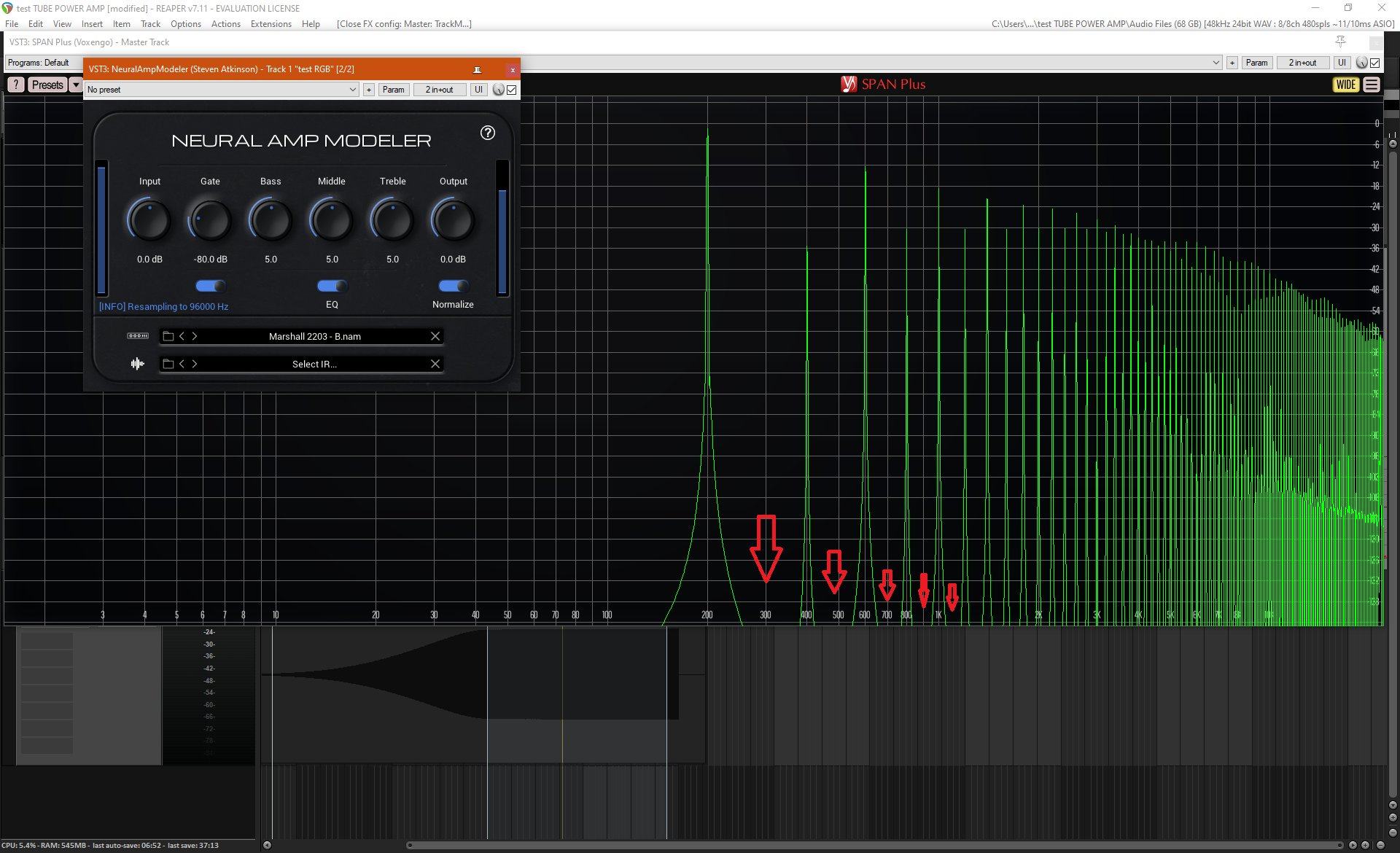Open the folder icon for the amp model file
The width and height of the screenshot is (1400, 853).
coord(168,336)
